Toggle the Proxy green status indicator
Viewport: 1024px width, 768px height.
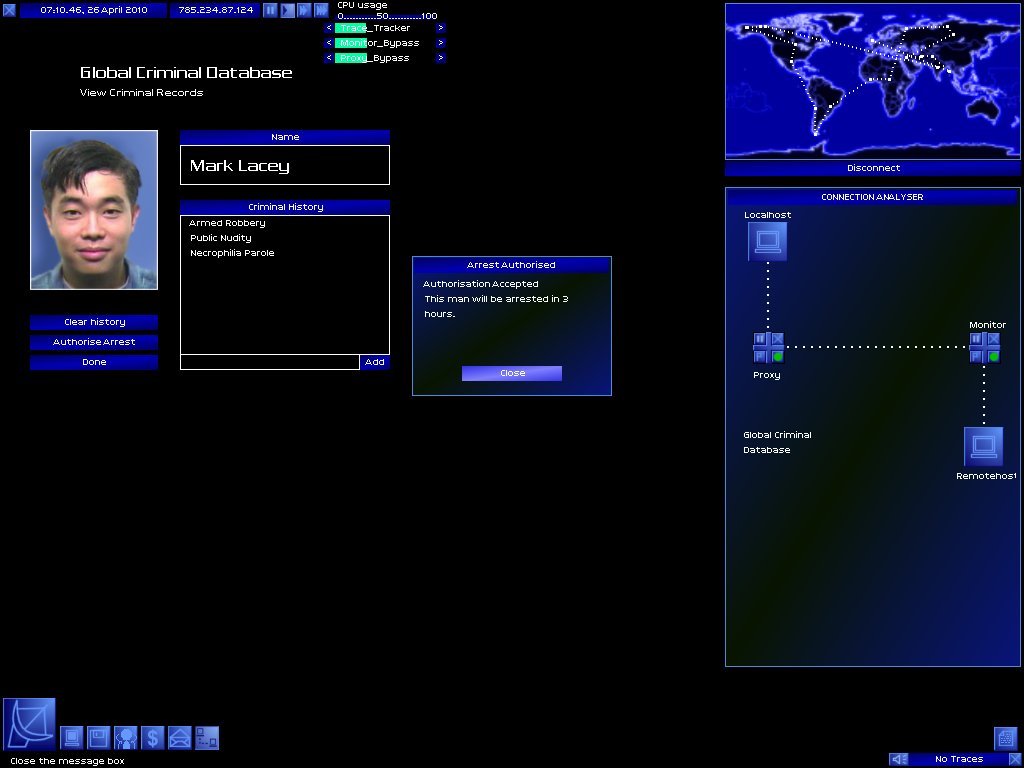point(778,356)
